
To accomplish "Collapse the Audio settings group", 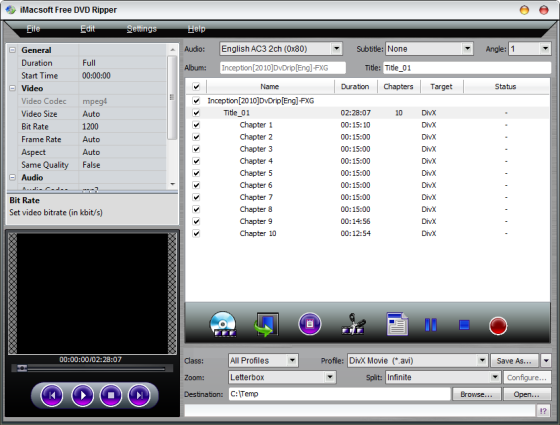I will tap(12, 177).
